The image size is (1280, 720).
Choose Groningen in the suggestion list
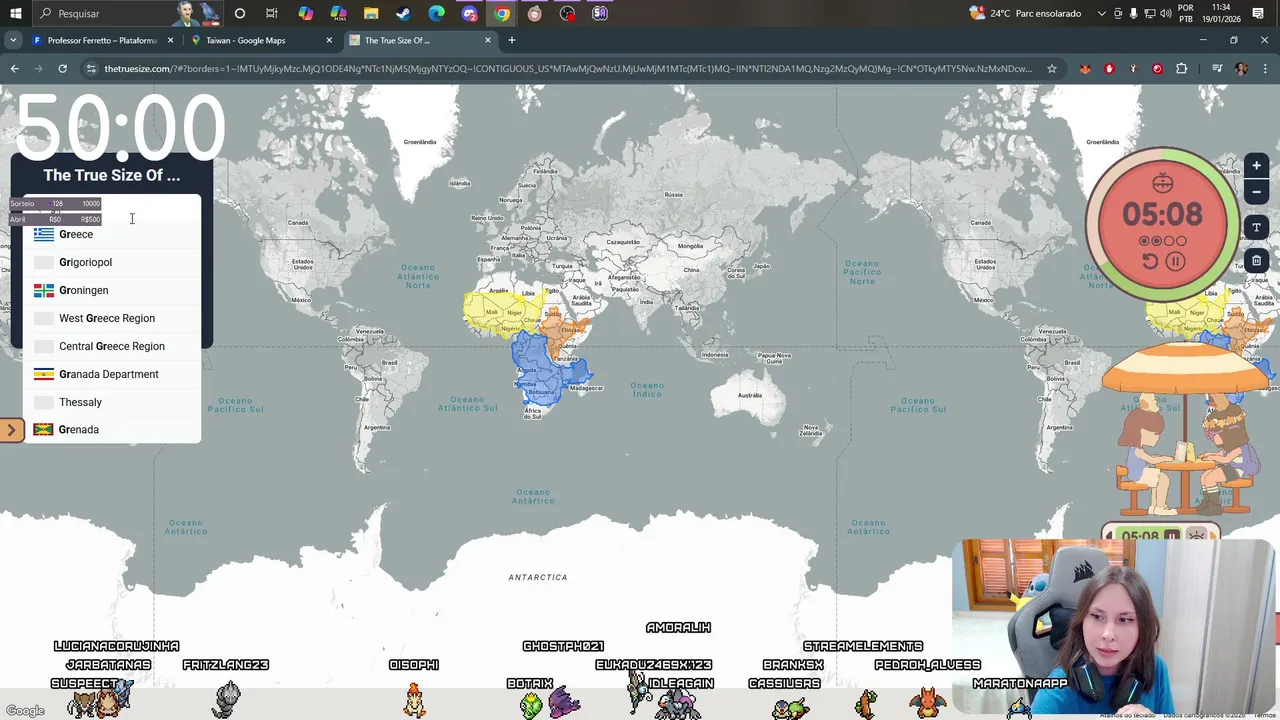click(112, 290)
